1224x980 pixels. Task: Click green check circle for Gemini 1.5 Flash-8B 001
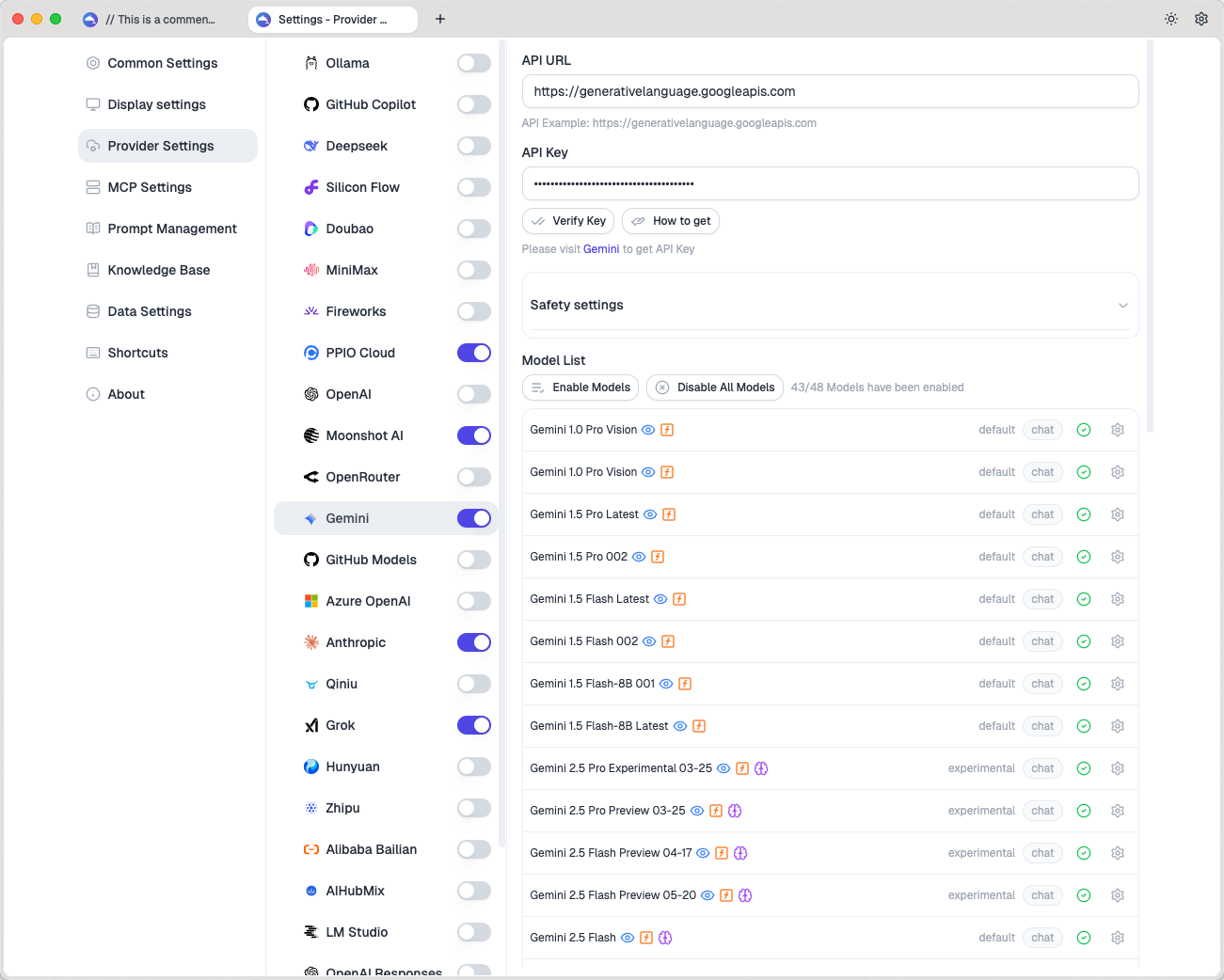[x=1084, y=684]
